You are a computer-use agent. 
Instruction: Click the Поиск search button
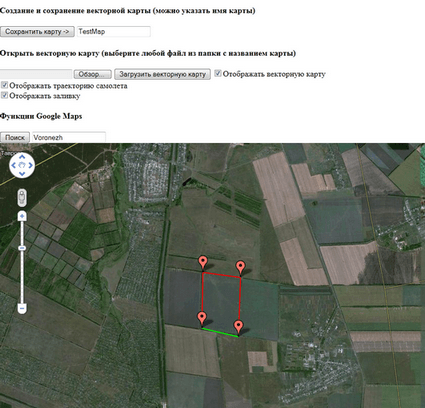pos(15,137)
